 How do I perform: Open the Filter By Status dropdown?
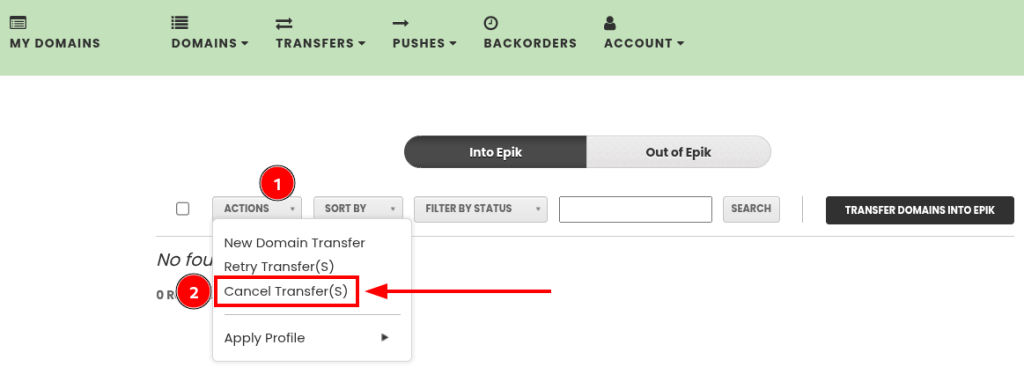[x=481, y=209]
